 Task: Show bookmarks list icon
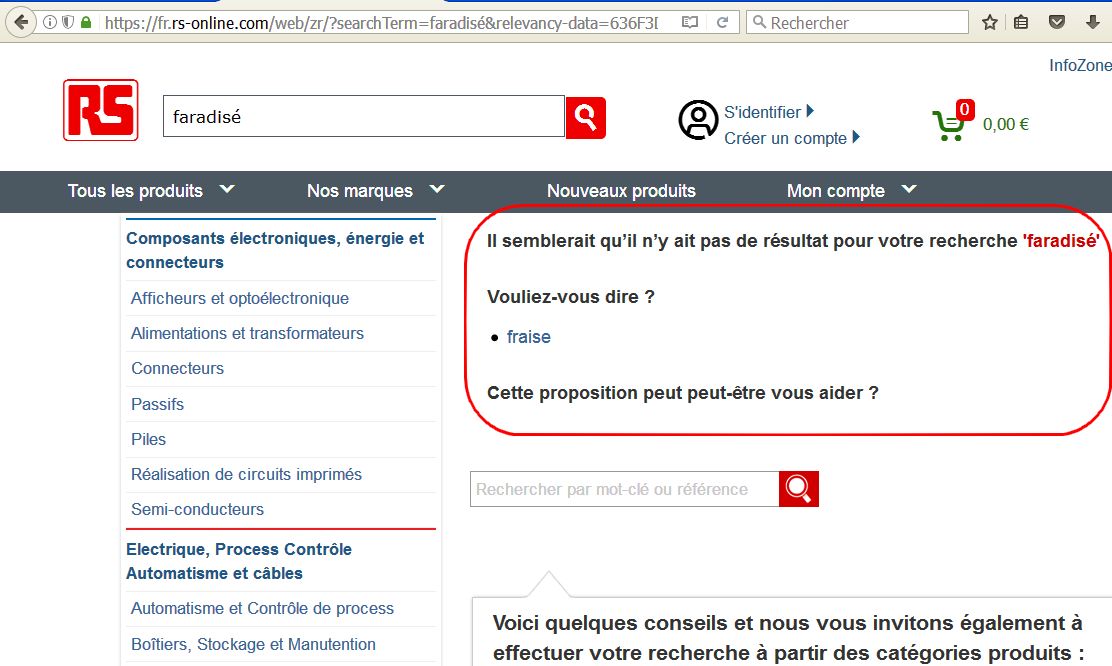(1021, 23)
